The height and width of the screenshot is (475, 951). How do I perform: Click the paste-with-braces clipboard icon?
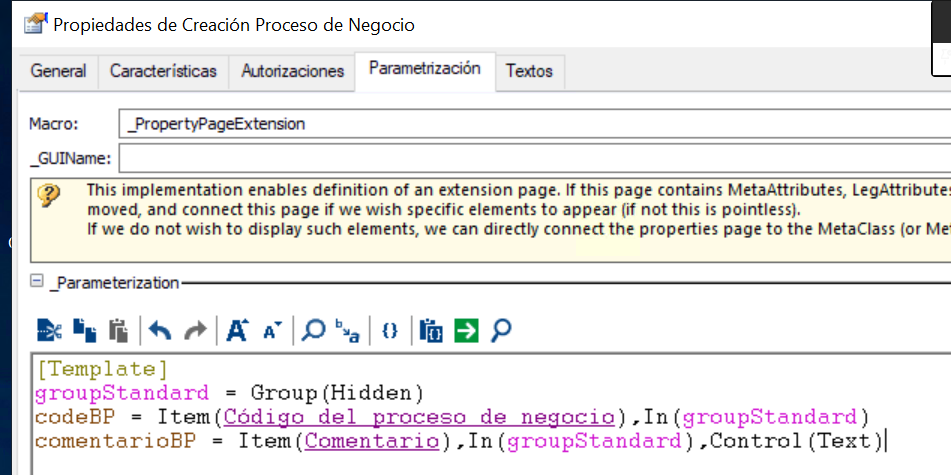tap(431, 331)
